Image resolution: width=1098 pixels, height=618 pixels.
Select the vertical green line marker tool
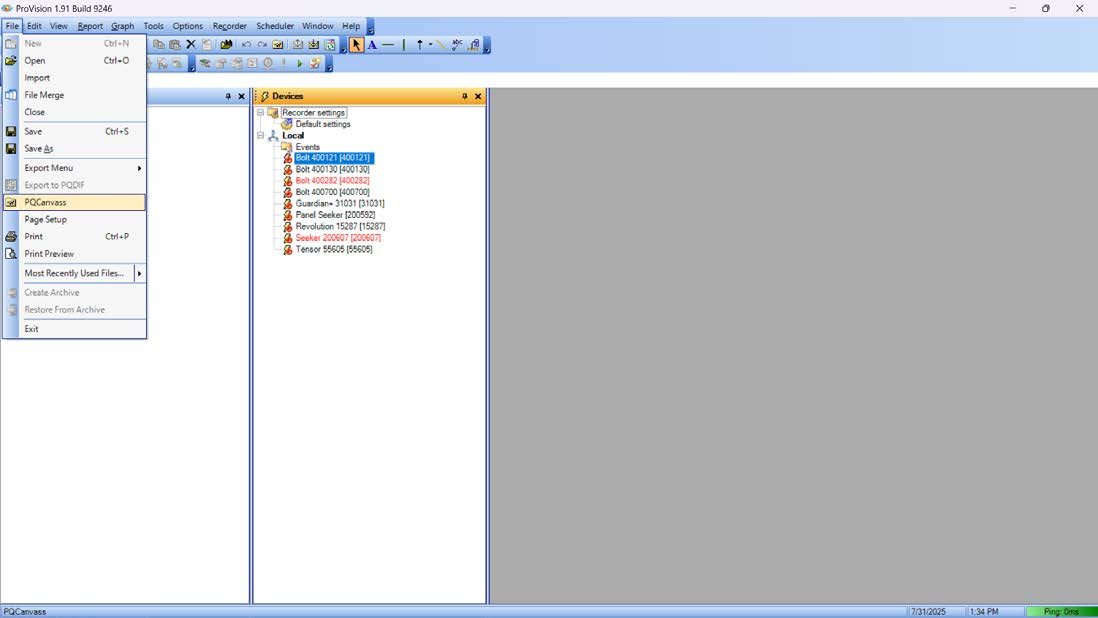click(404, 45)
